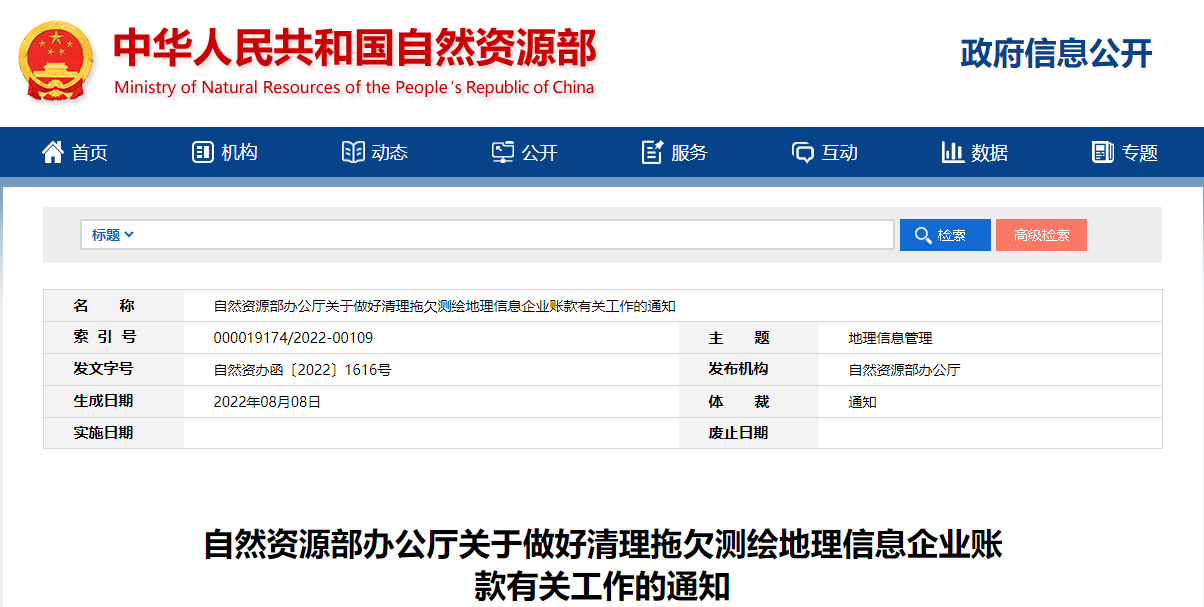The height and width of the screenshot is (607, 1204).
Task: Click the national emblem logo
Action: click(x=56, y=61)
